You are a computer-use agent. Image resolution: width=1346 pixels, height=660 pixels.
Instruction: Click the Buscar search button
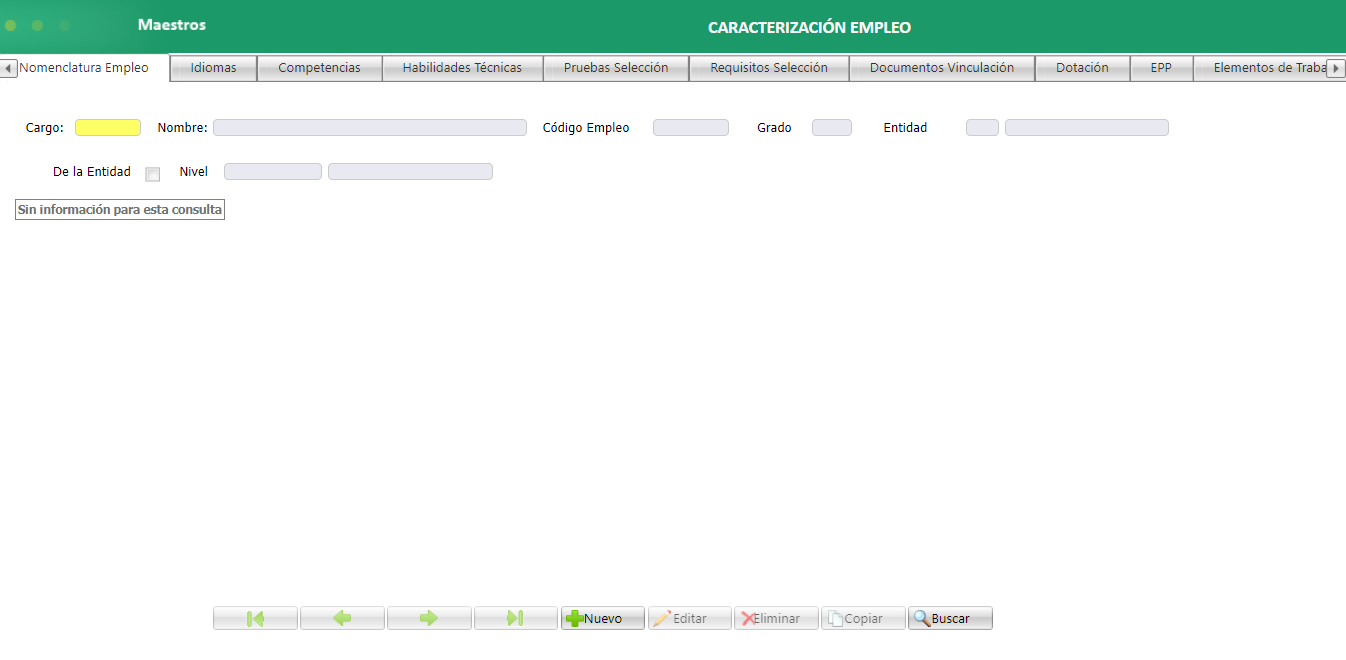[x=950, y=618]
